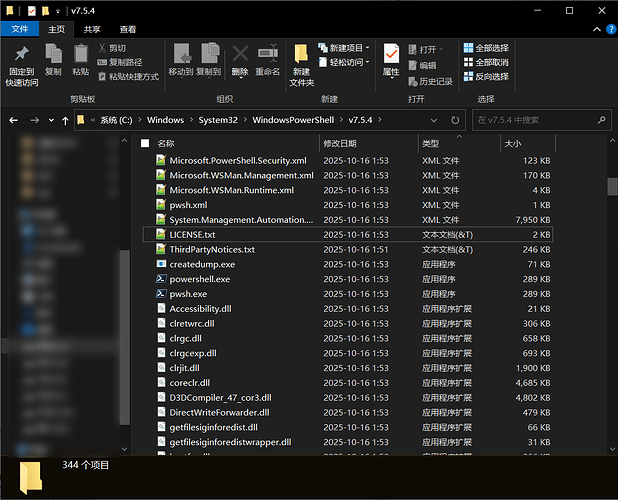Select Microsoft.WSMan.Runtime.xml file

tap(347, 190)
